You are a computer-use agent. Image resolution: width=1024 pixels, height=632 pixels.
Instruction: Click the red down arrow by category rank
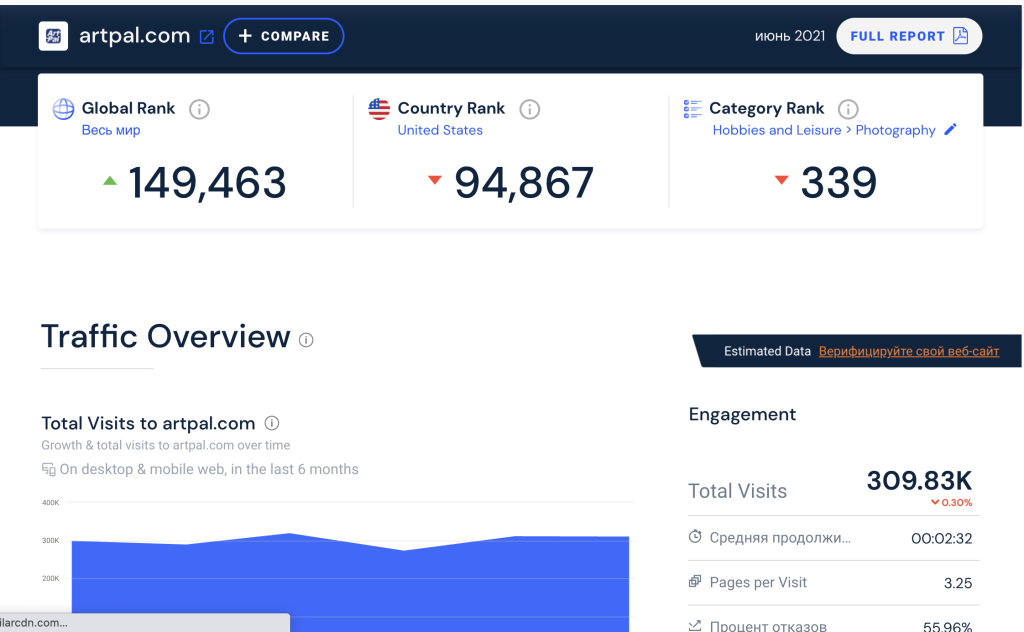point(781,180)
